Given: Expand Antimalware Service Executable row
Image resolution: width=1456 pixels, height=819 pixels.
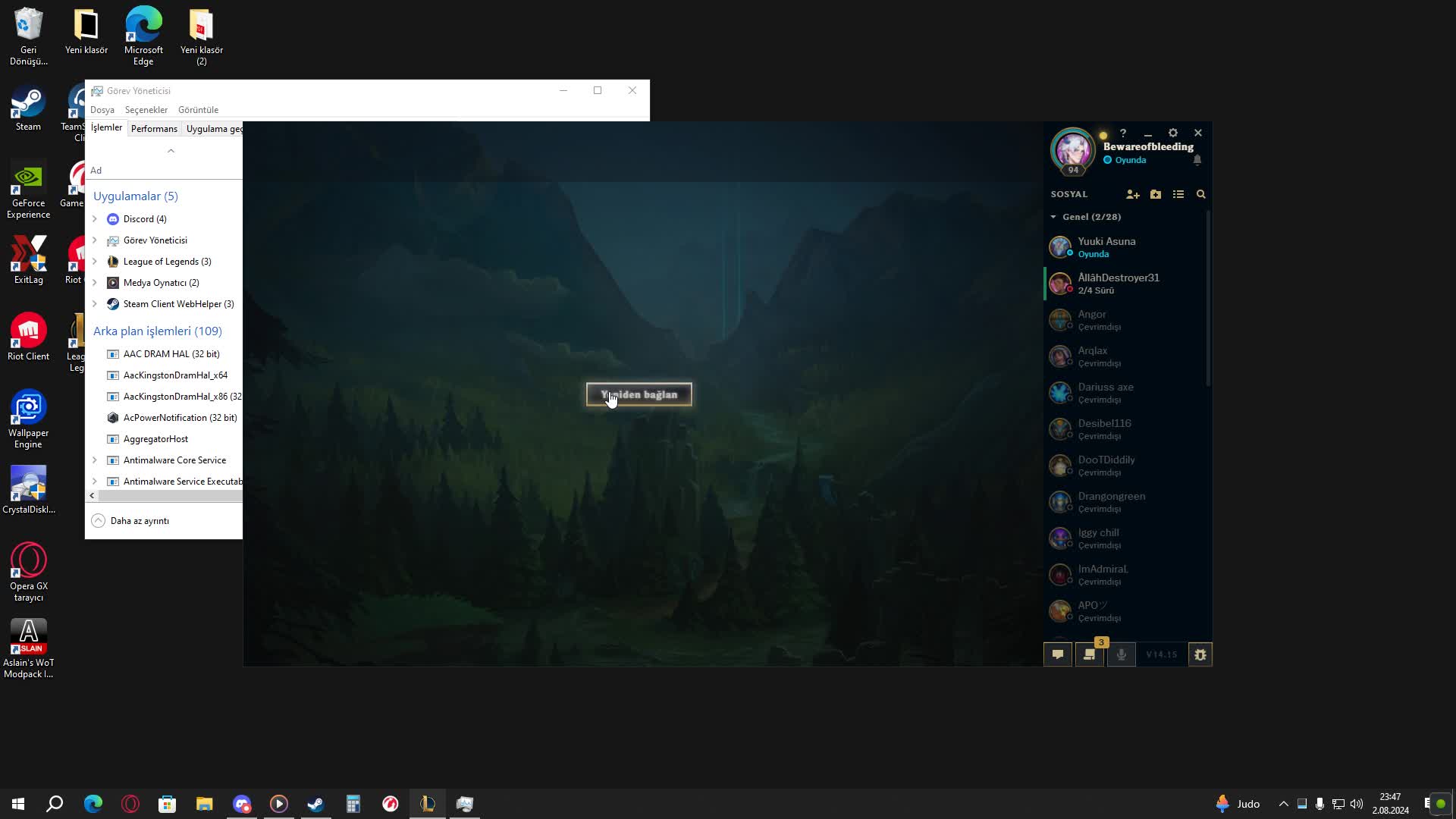Looking at the screenshot, I should pos(95,482).
